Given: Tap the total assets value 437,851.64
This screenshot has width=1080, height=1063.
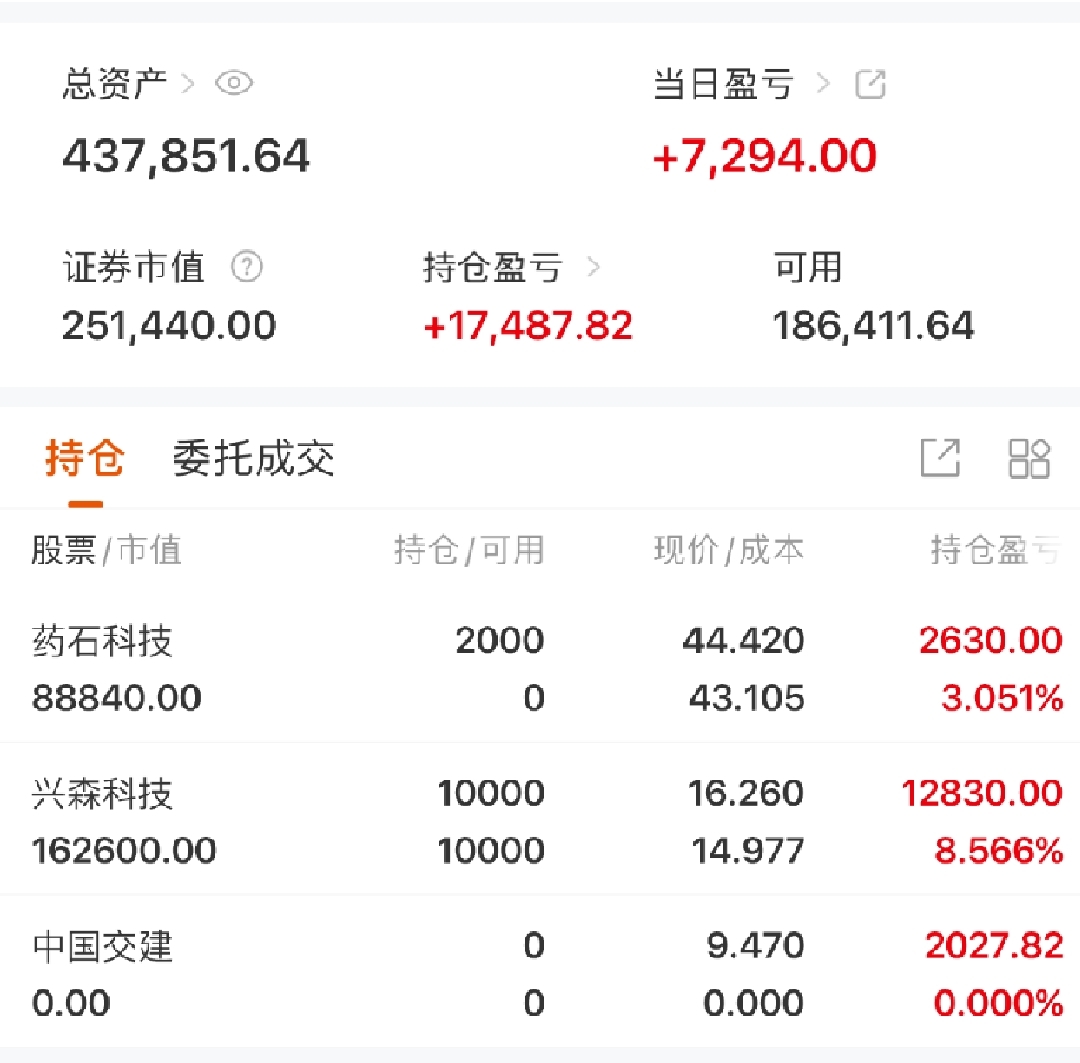Looking at the screenshot, I should click(x=186, y=156).
